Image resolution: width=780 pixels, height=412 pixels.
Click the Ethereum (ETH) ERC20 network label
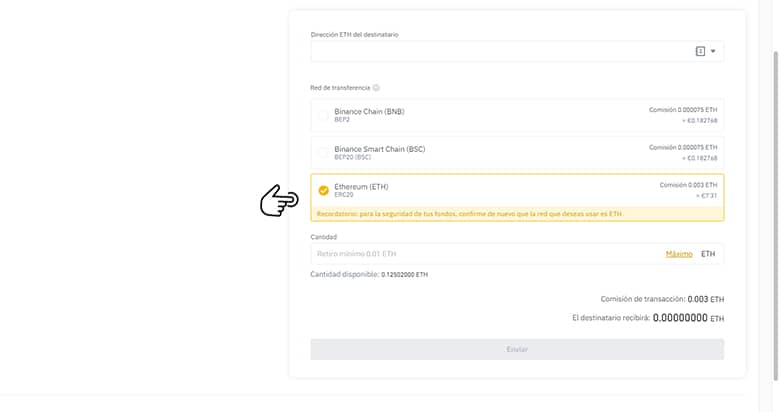361,187
